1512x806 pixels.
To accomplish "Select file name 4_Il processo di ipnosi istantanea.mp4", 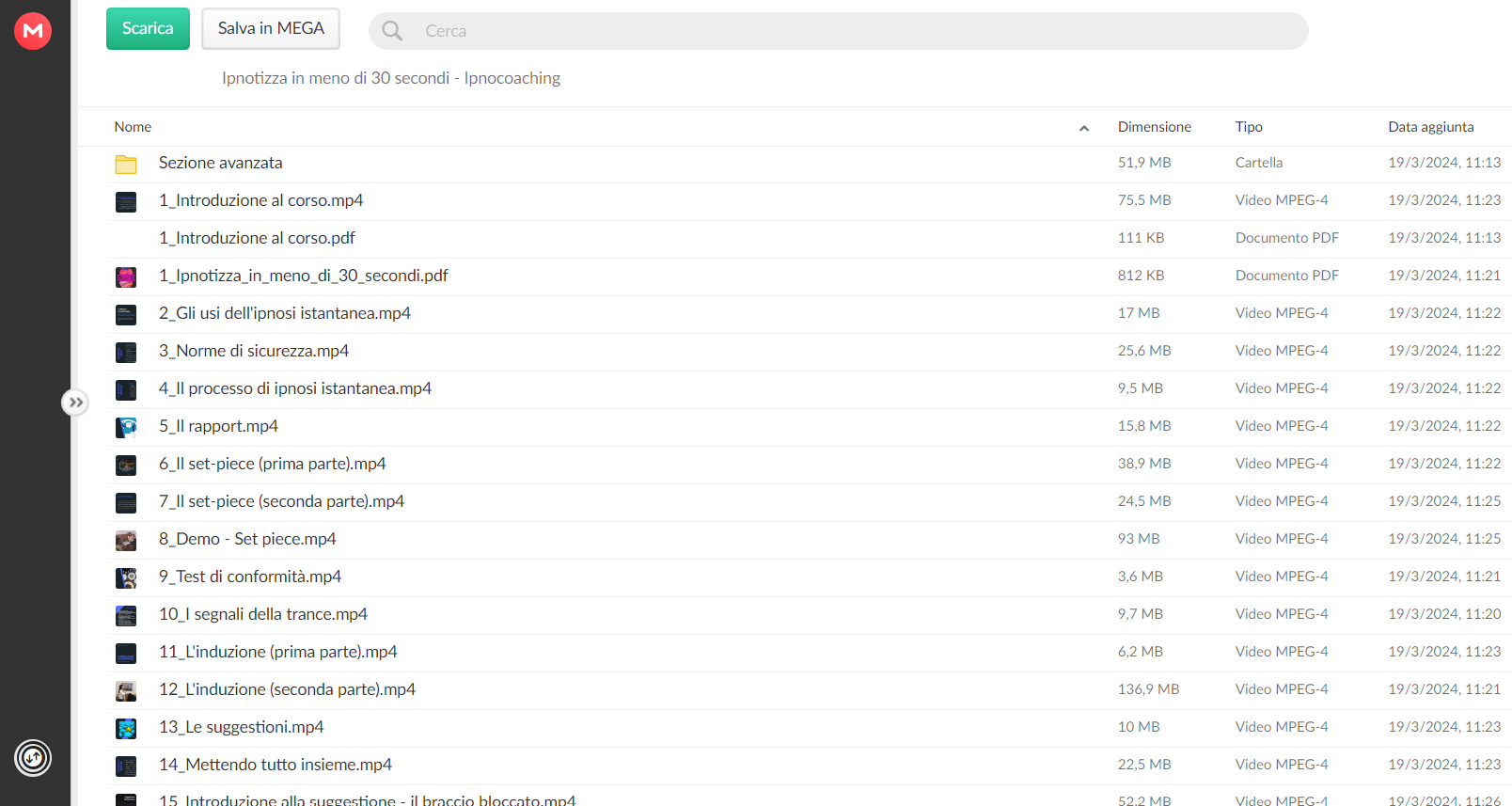I will tap(295, 388).
